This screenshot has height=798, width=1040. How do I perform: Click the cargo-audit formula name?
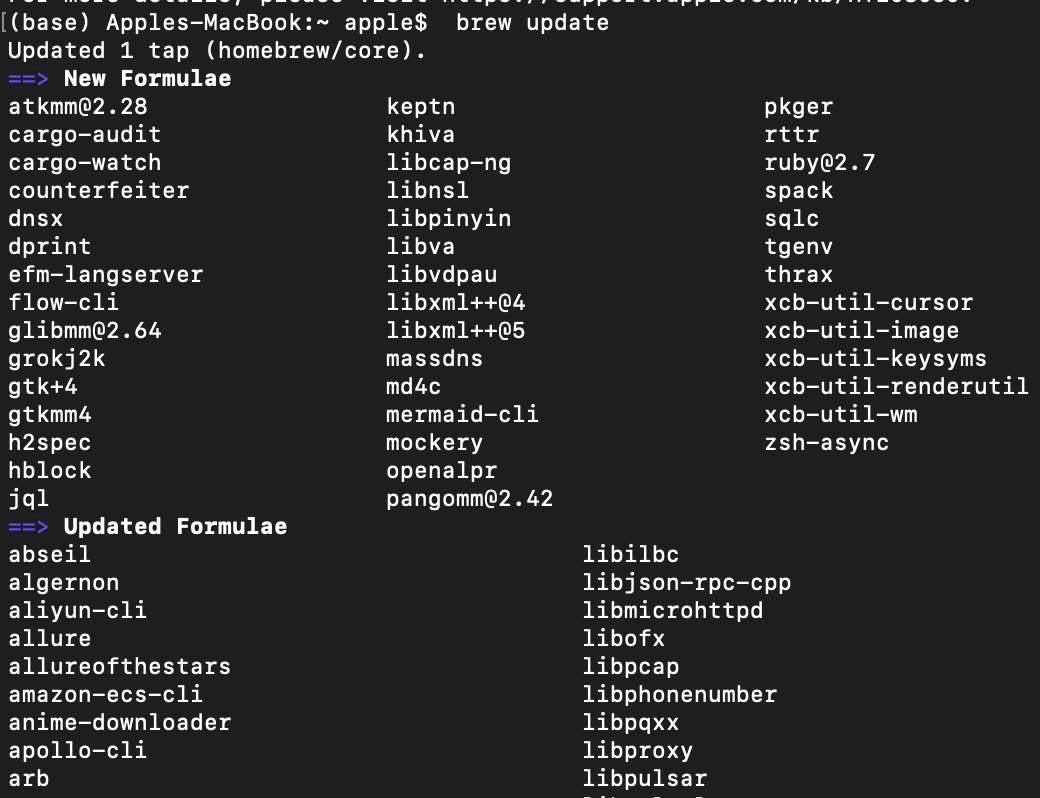(85, 134)
